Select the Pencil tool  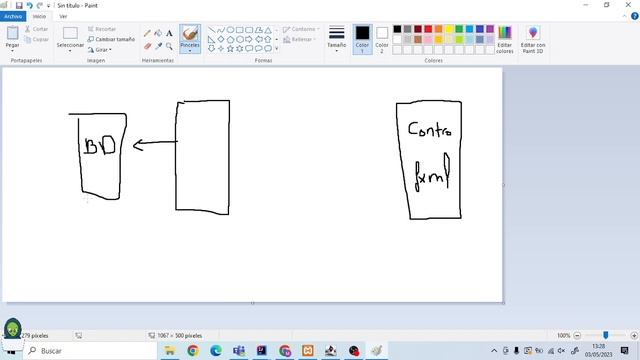click(147, 33)
